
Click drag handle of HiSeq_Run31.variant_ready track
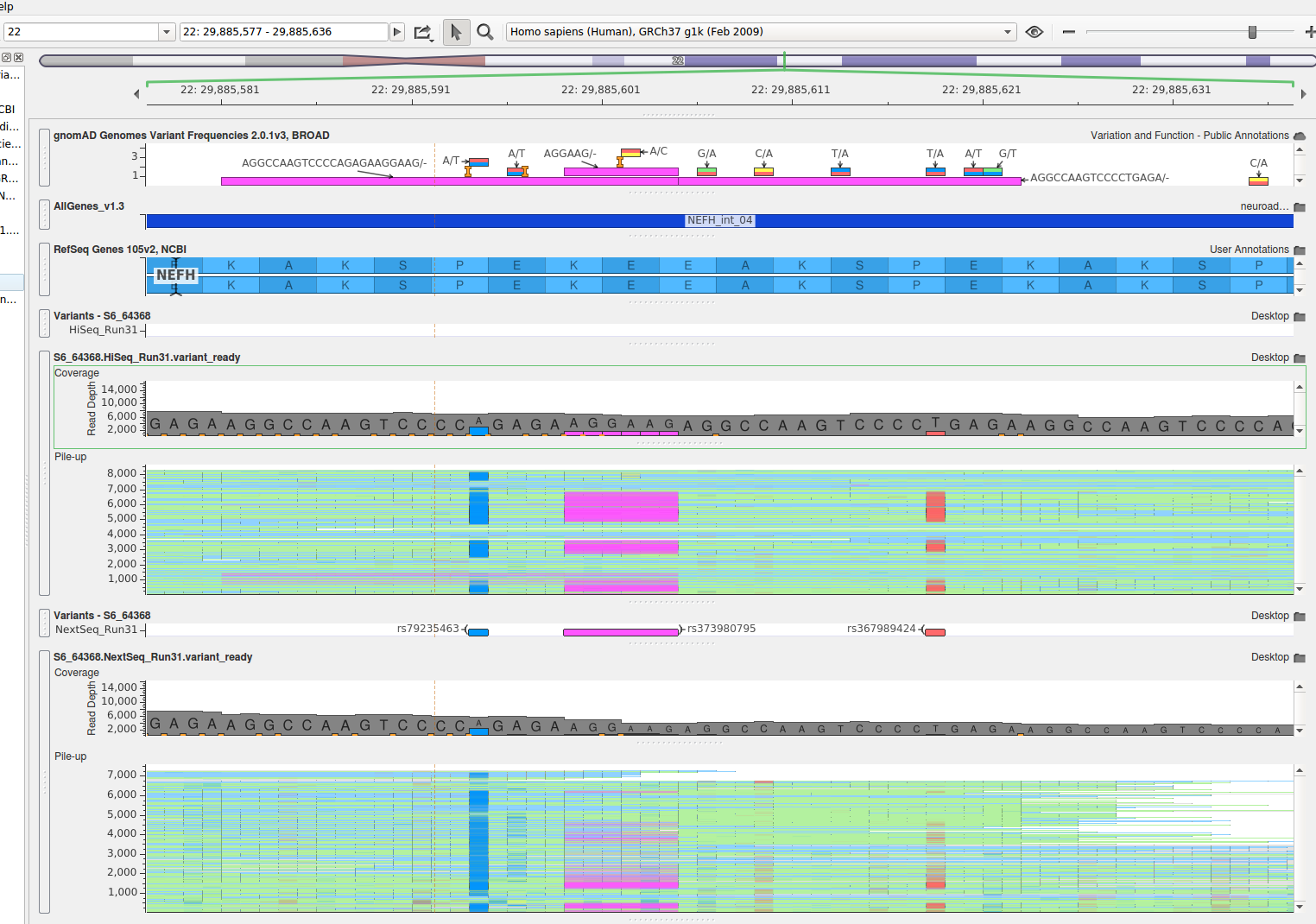(x=45, y=473)
